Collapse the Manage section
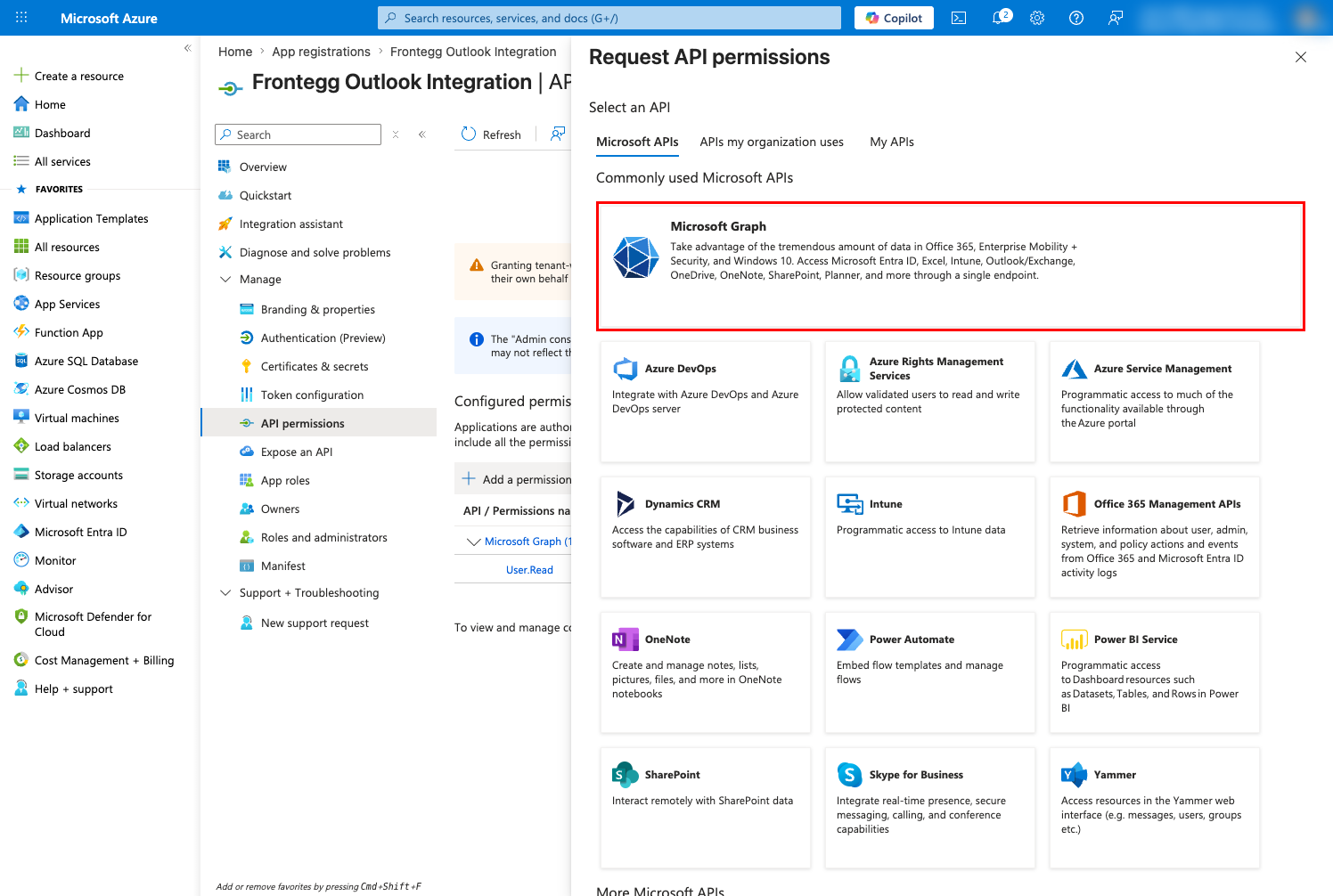1333x896 pixels. (x=225, y=279)
